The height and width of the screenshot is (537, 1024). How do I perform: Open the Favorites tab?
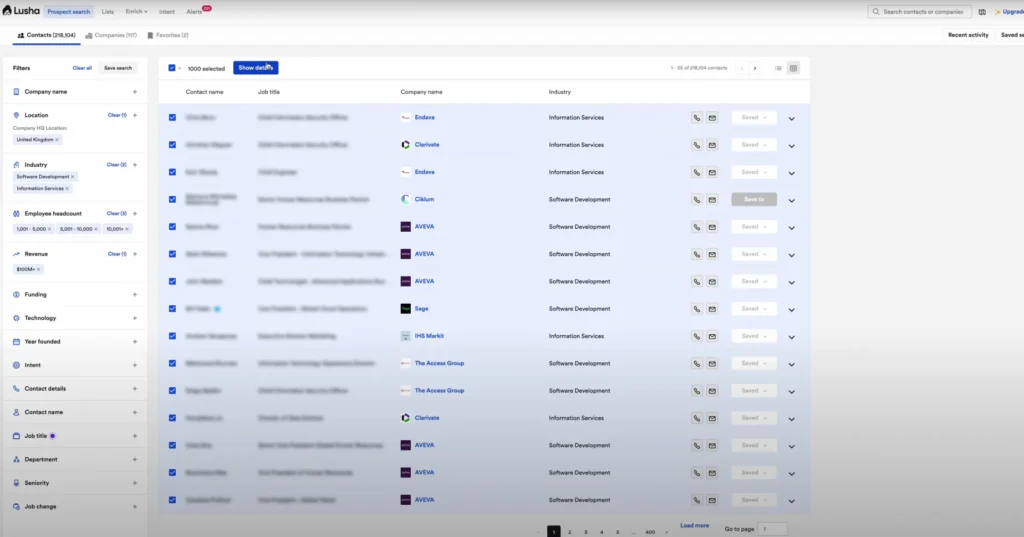click(168, 35)
